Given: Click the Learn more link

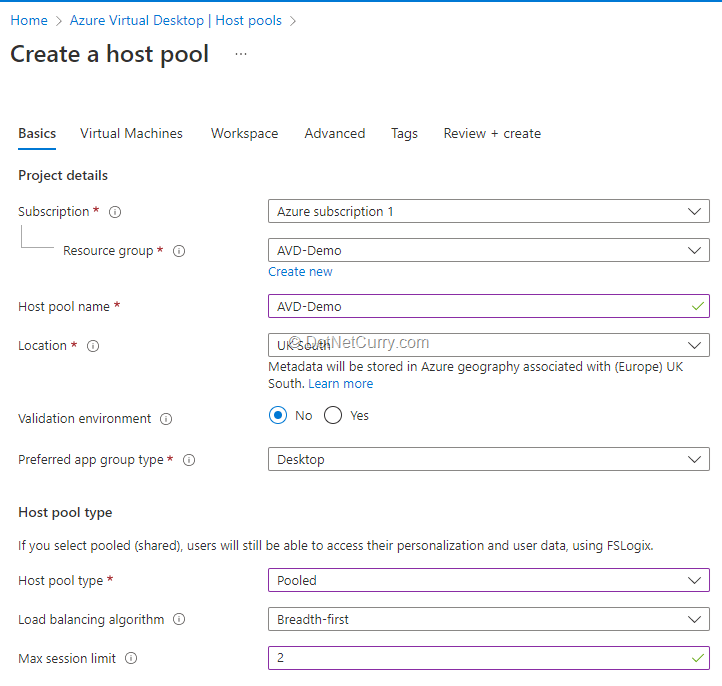Looking at the screenshot, I should point(341,384).
